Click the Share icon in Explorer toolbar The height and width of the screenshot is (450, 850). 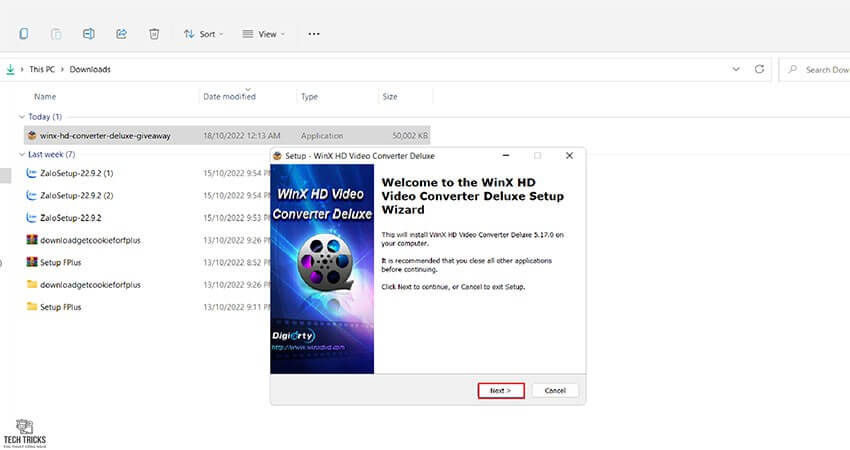pyautogui.click(x=121, y=34)
